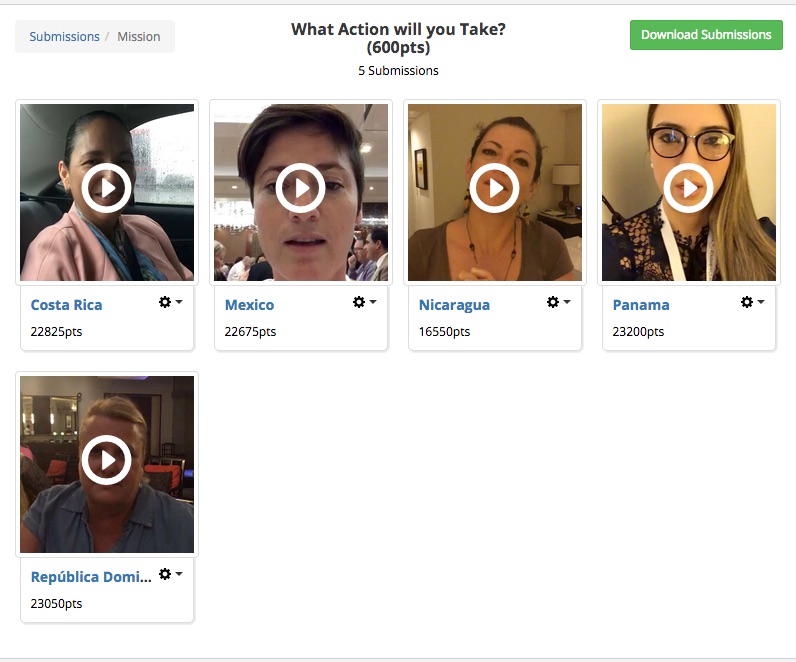796x662 pixels.
Task: Open the República Domi... team link
Action: 91,577
